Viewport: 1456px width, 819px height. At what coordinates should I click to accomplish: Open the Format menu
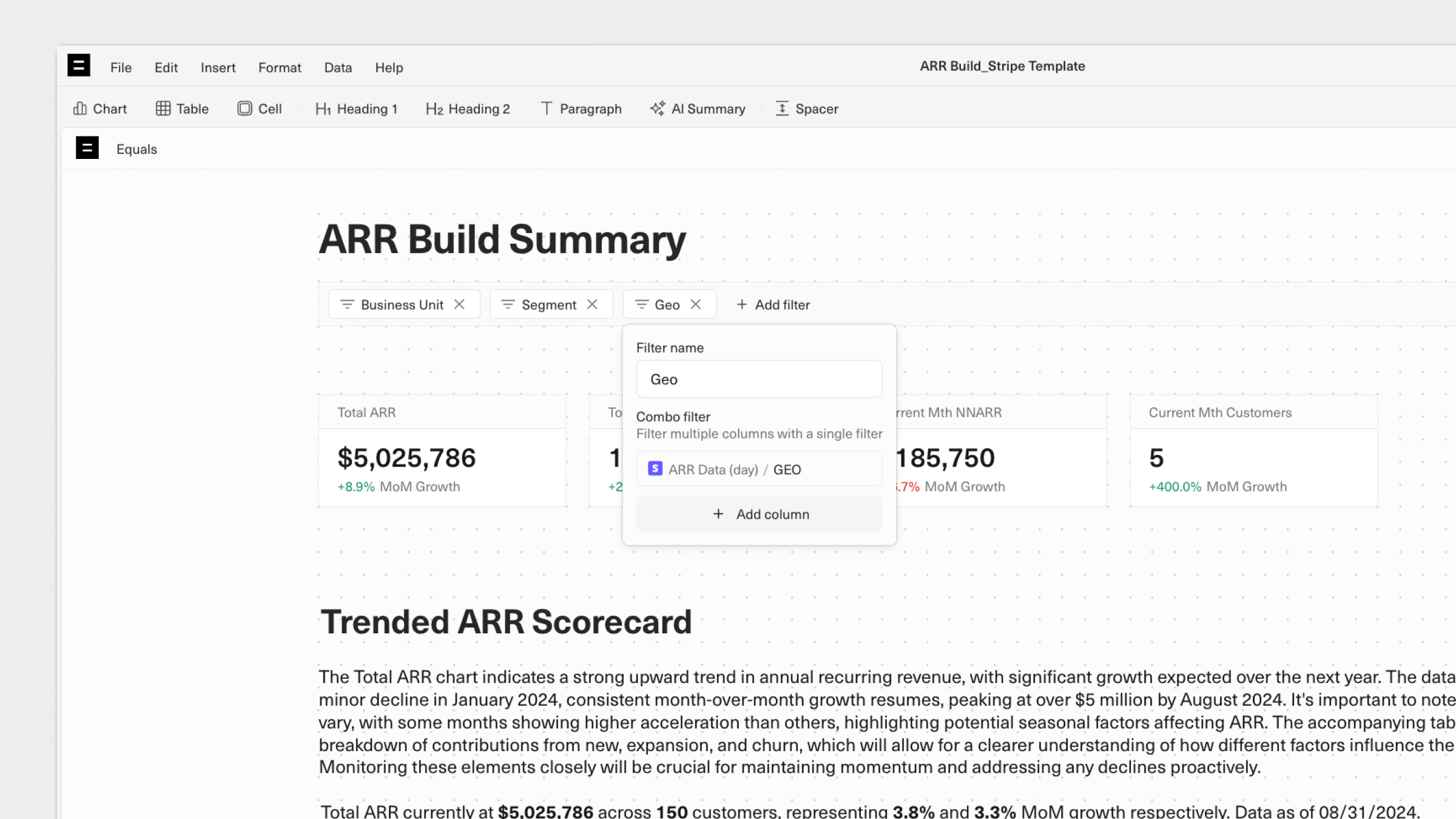[x=280, y=67]
